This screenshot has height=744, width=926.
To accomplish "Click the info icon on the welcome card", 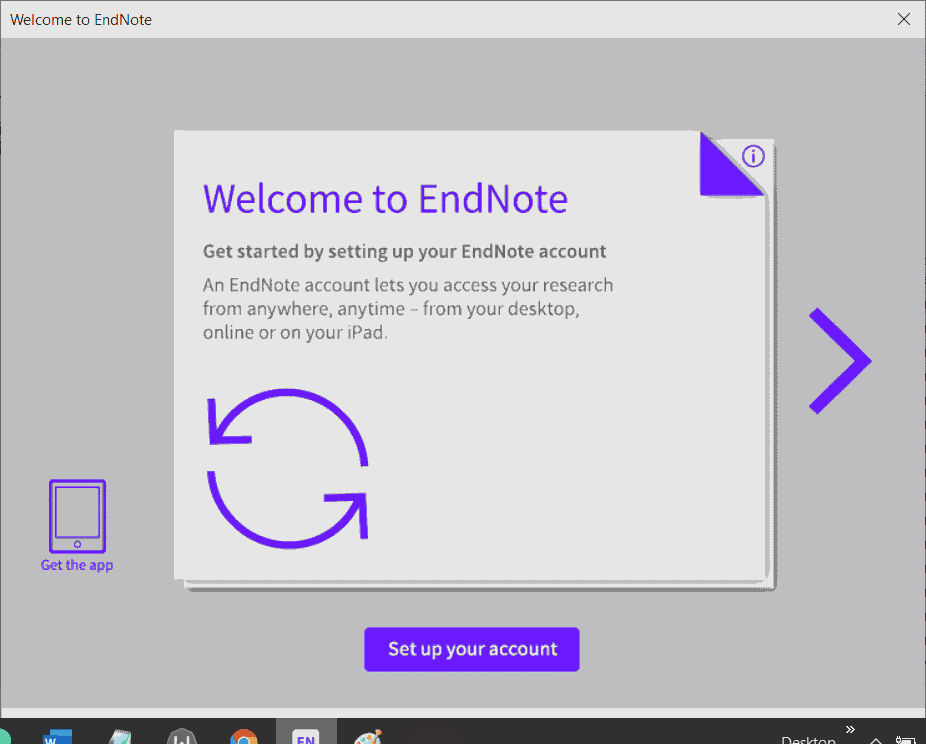I will [753, 156].
